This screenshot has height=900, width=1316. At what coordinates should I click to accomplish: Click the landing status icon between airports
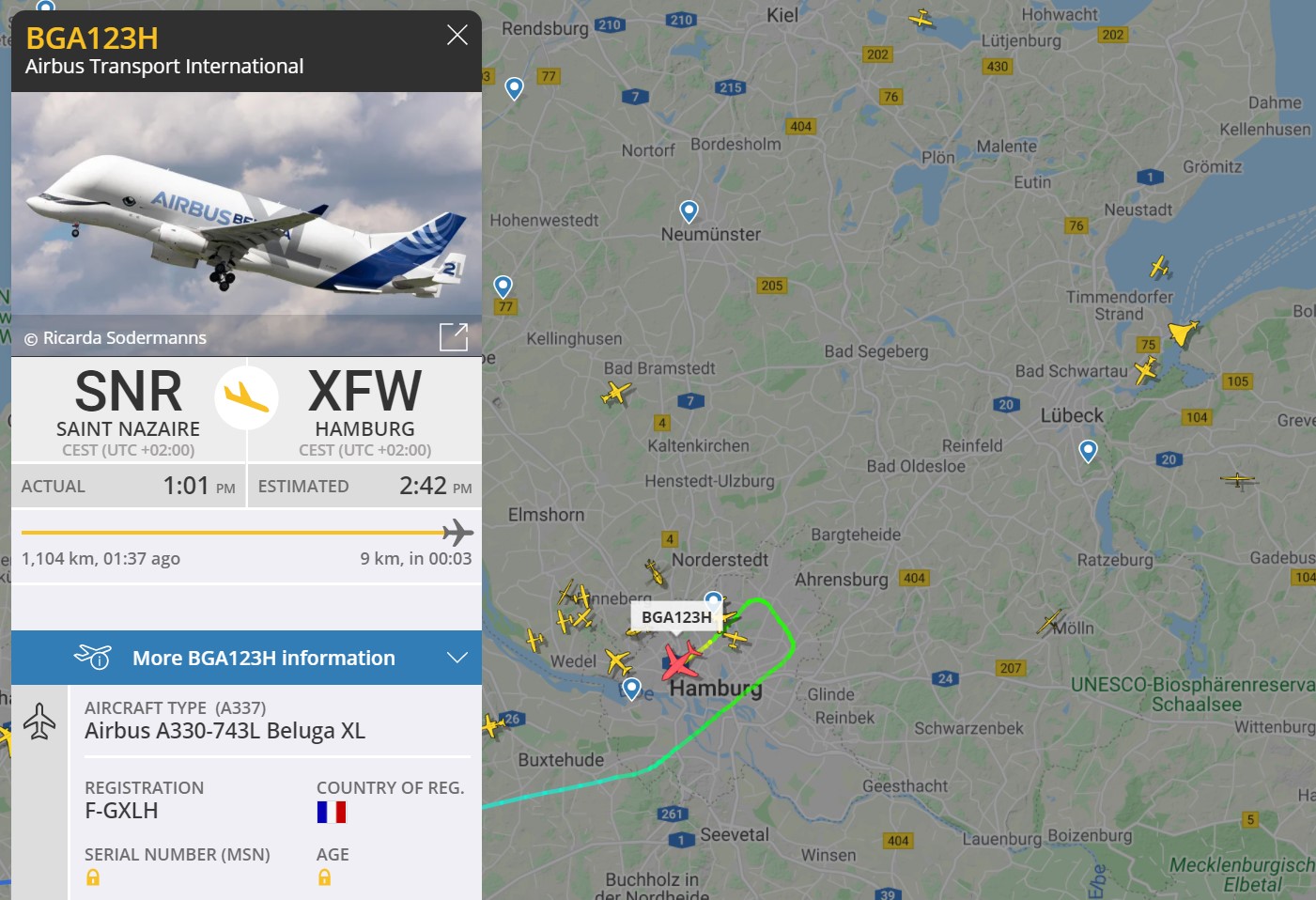tap(246, 397)
